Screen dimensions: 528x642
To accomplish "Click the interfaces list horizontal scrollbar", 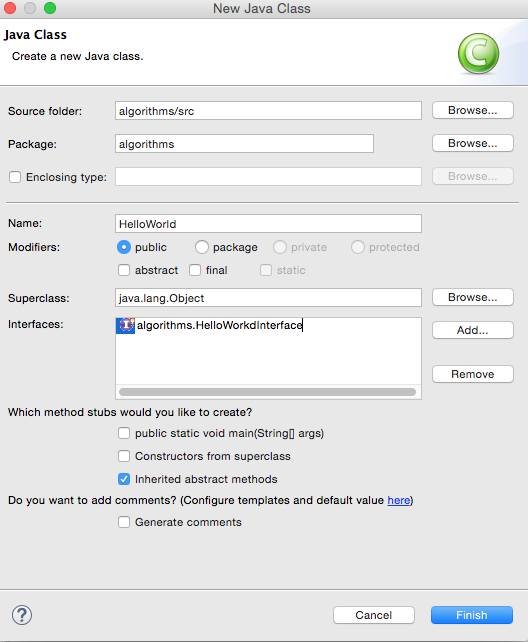I will coord(267,392).
